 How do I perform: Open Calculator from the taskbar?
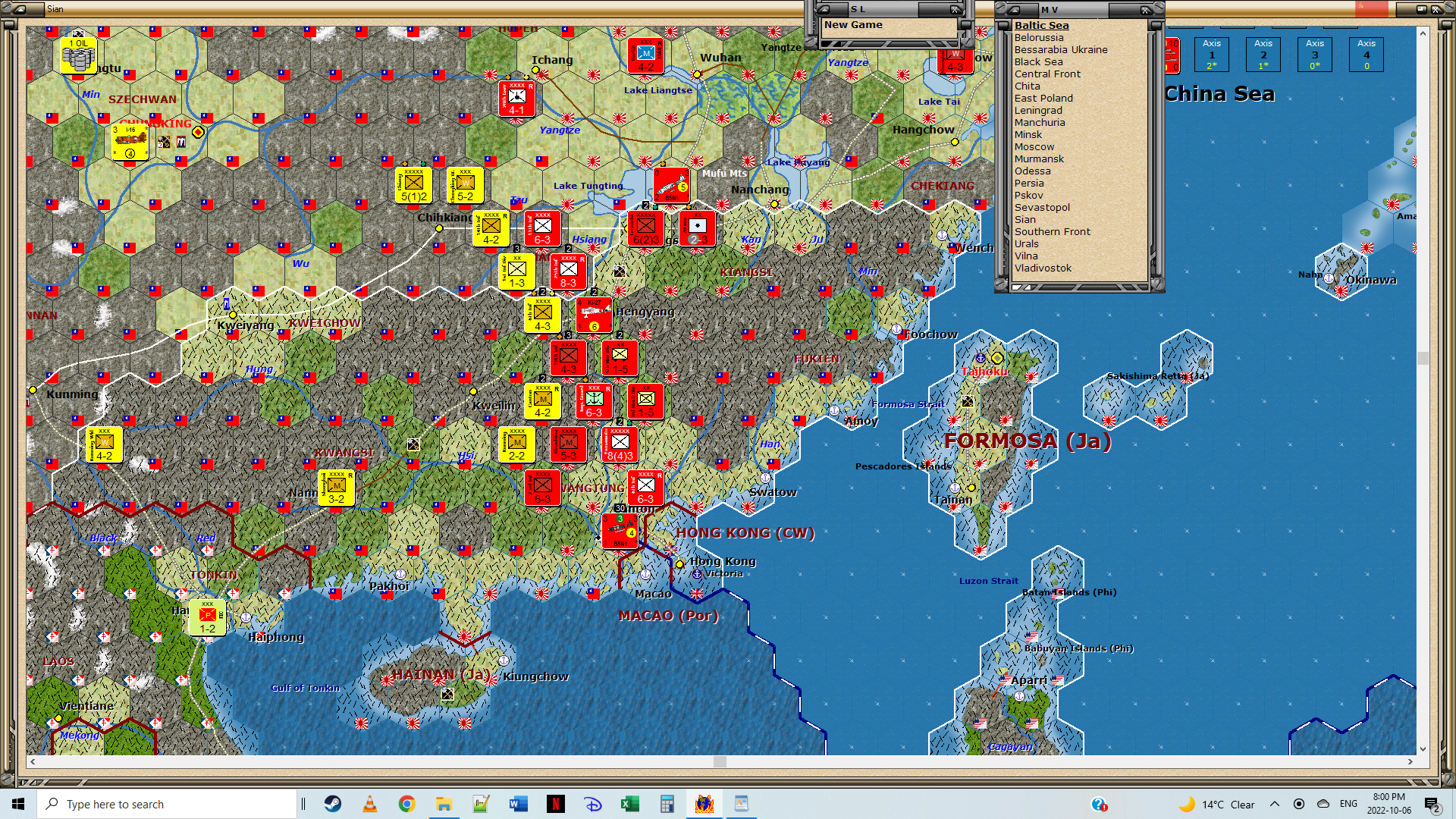(x=667, y=804)
